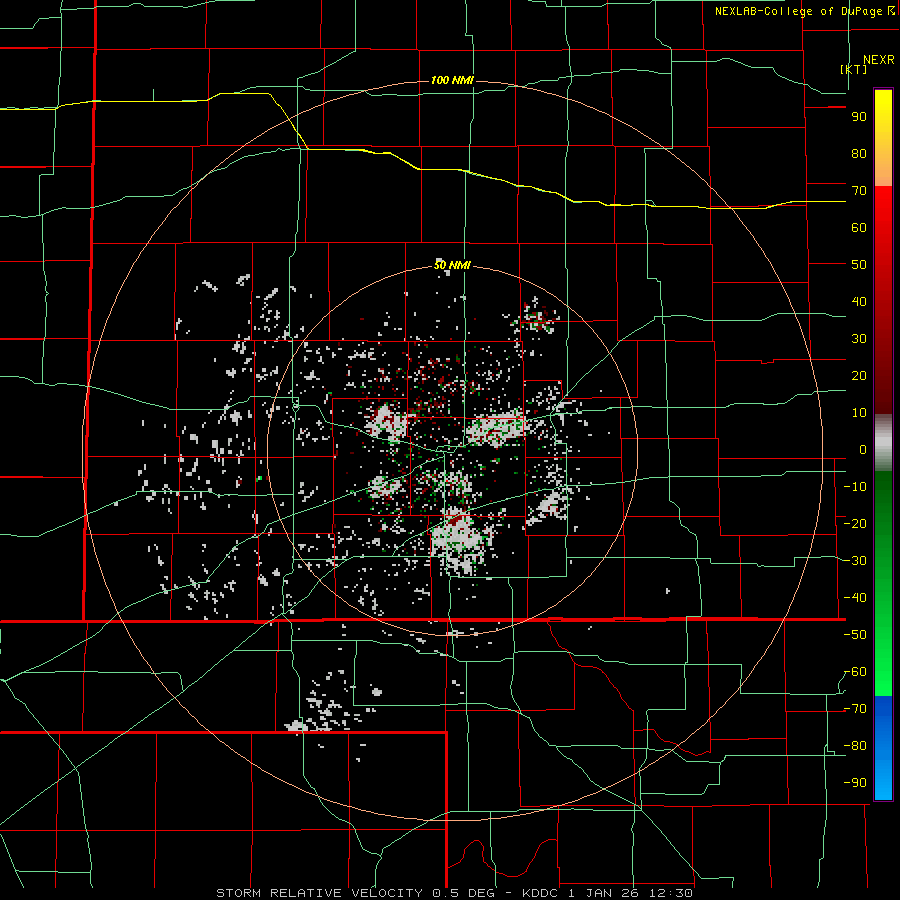Image resolution: width=900 pixels, height=900 pixels.
Task: Click the -90 scale value
Action: pyautogui.click(x=855, y=783)
